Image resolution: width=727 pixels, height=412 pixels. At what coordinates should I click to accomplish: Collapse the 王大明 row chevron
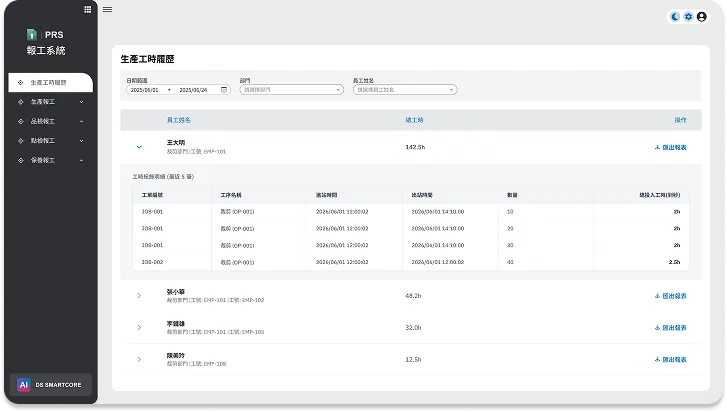[x=139, y=147]
